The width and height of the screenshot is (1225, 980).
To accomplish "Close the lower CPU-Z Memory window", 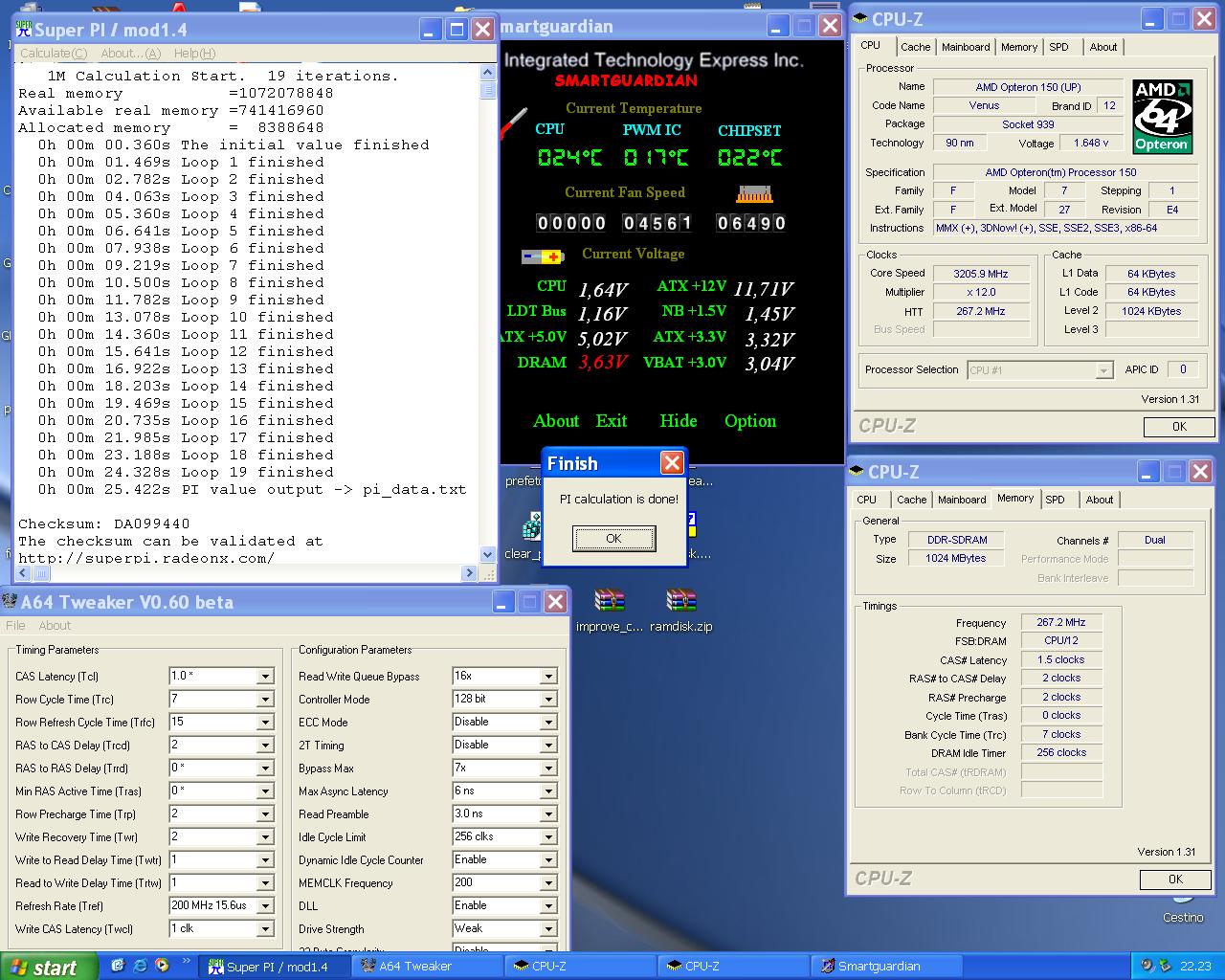I will tap(1199, 472).
